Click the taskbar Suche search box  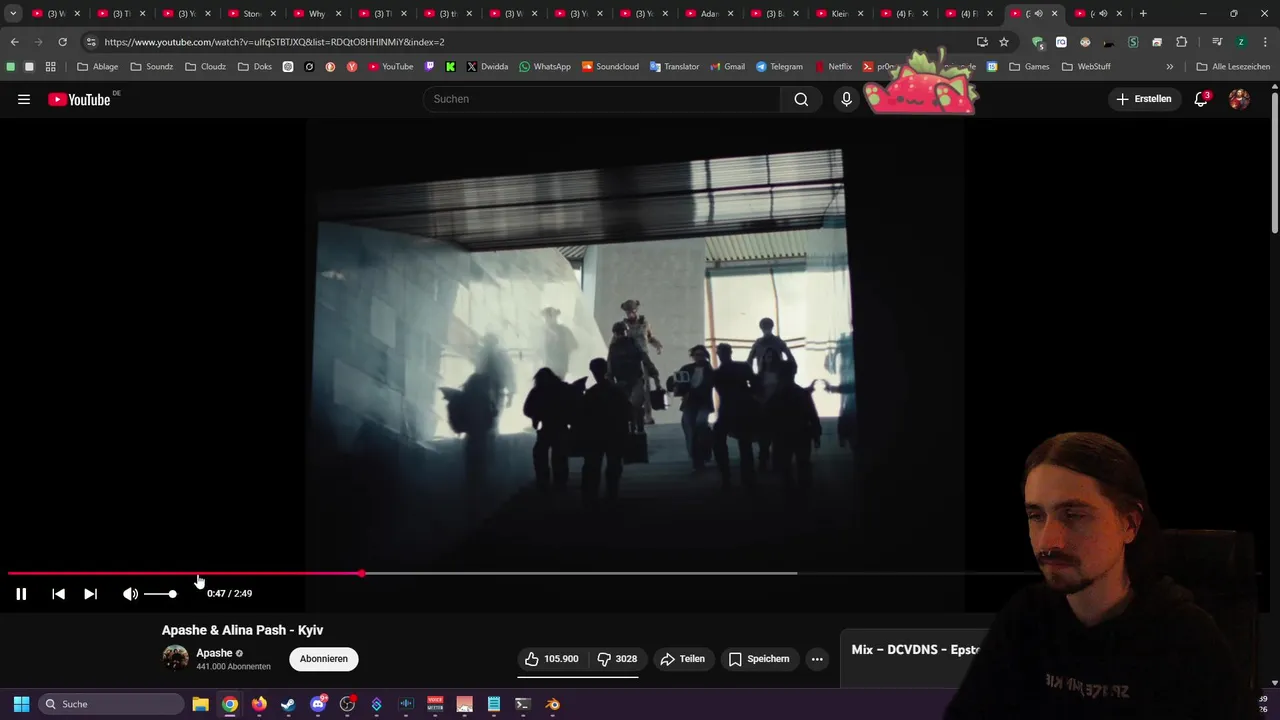(110, 704)
